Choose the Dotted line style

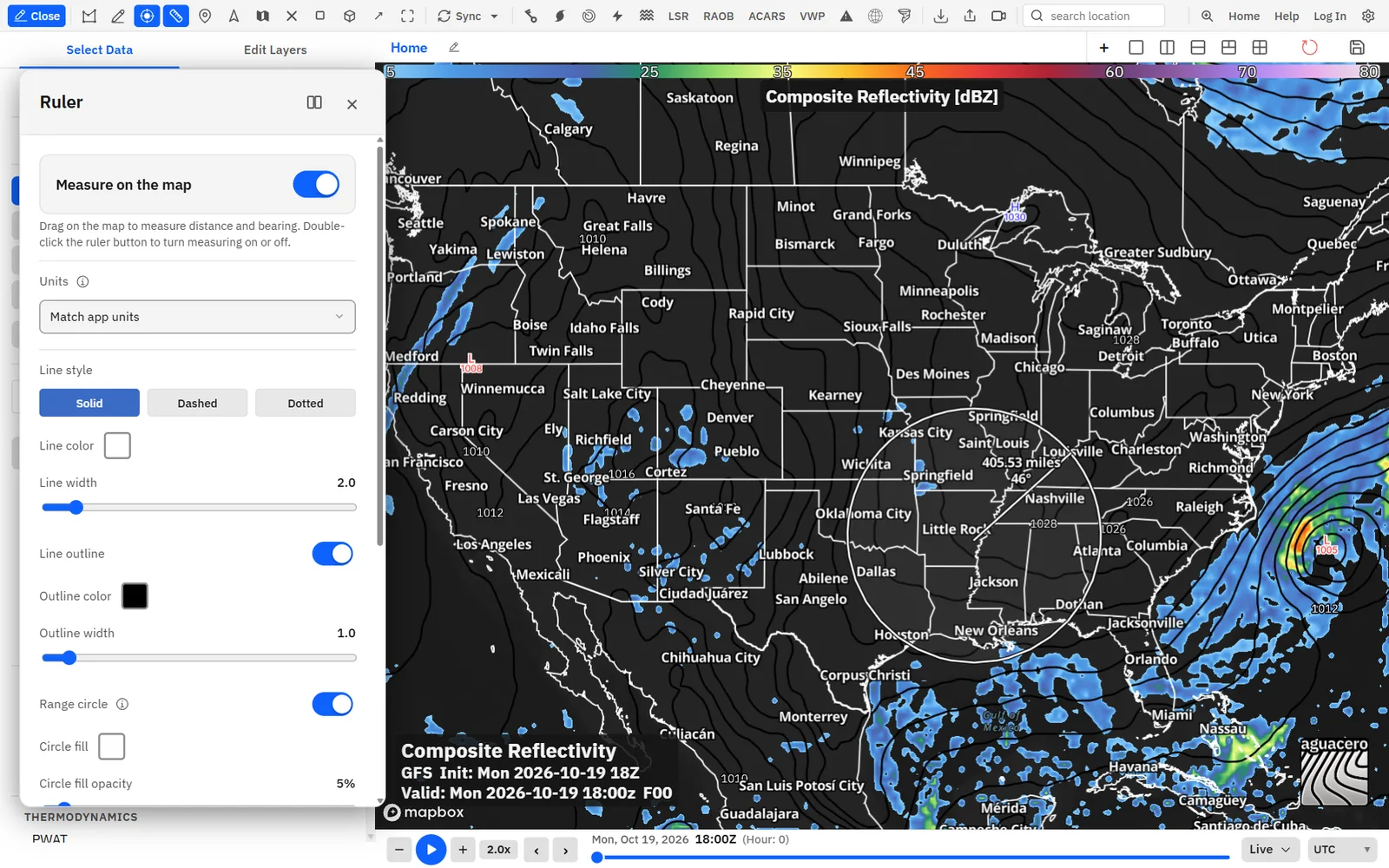tap(306, 403)
